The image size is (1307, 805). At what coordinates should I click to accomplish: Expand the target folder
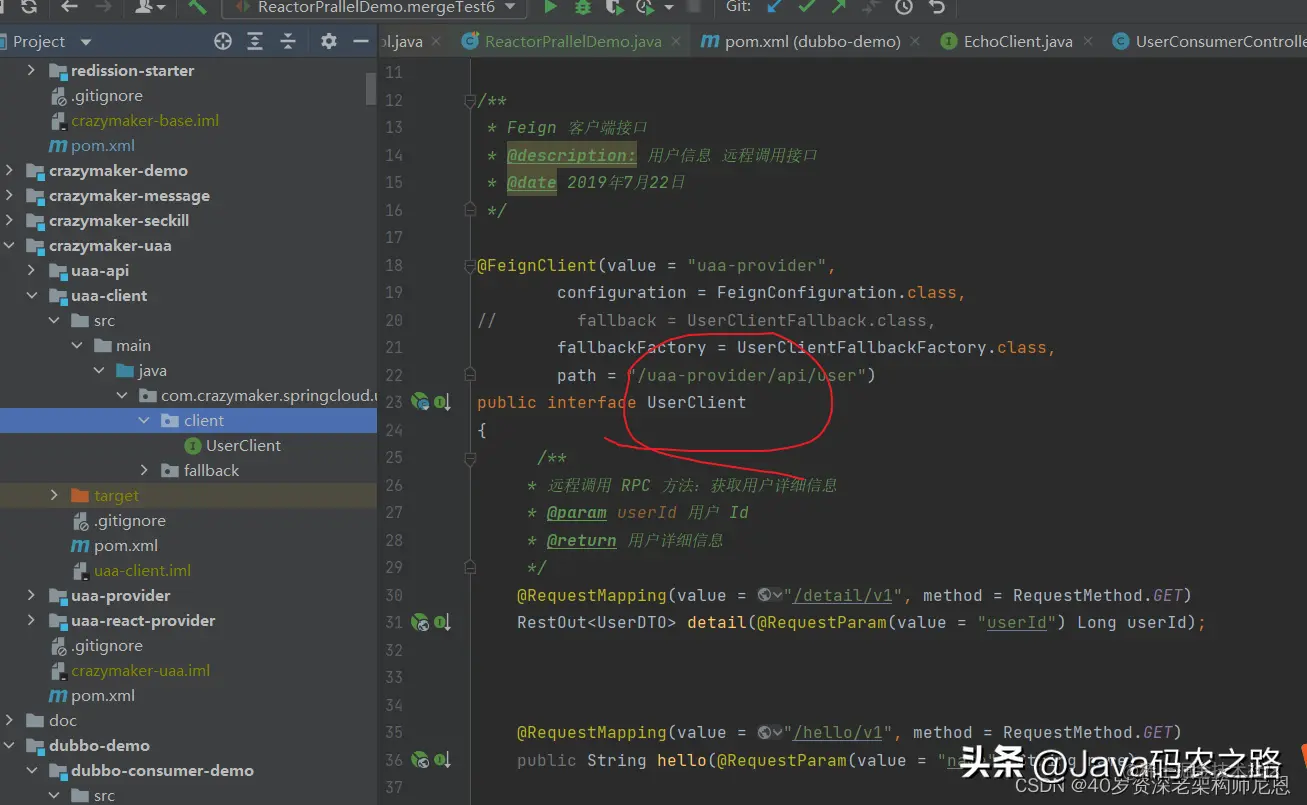point(54,496)
